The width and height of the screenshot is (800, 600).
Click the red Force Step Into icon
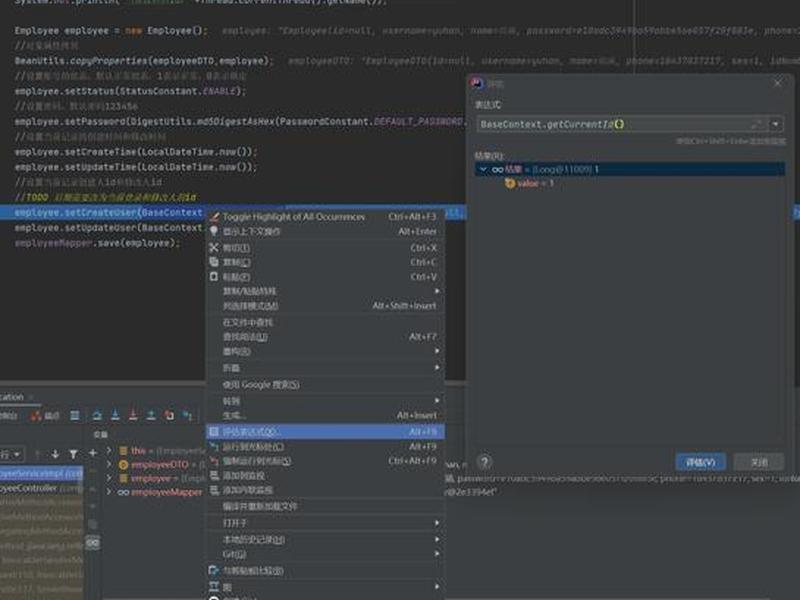point(133,415)
